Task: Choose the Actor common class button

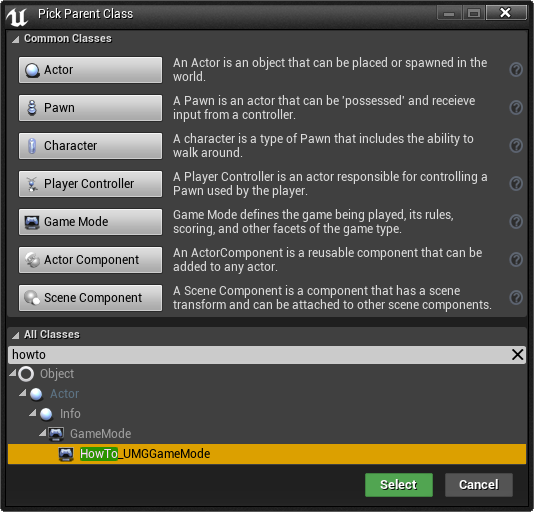Action: [90, 70]
